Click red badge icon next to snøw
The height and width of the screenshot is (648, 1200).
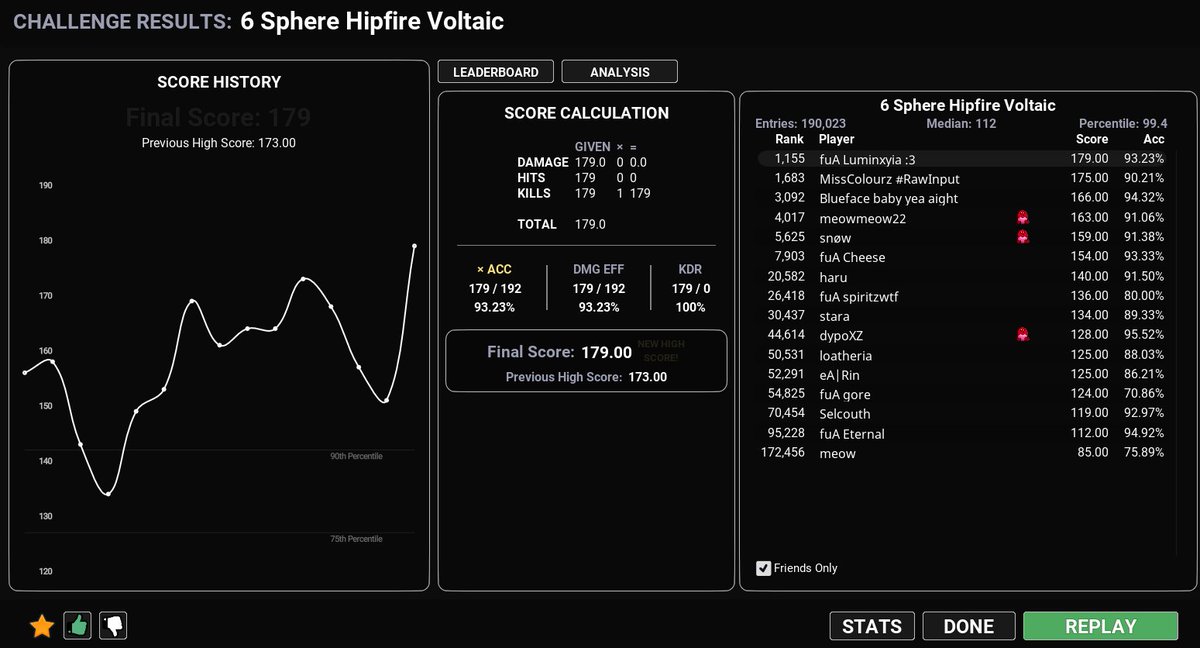coord(1023,237)
